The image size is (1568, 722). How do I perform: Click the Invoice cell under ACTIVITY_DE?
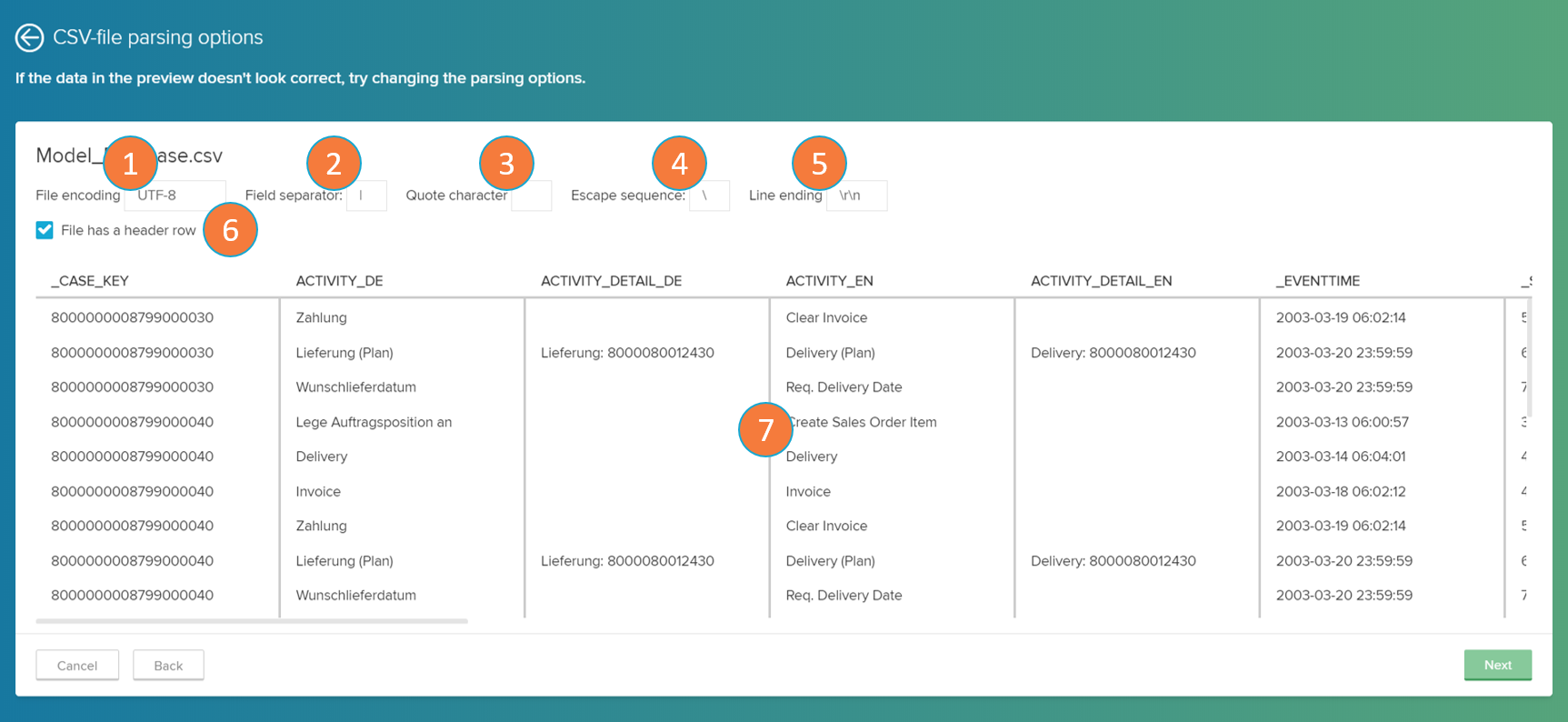[318, 491]
